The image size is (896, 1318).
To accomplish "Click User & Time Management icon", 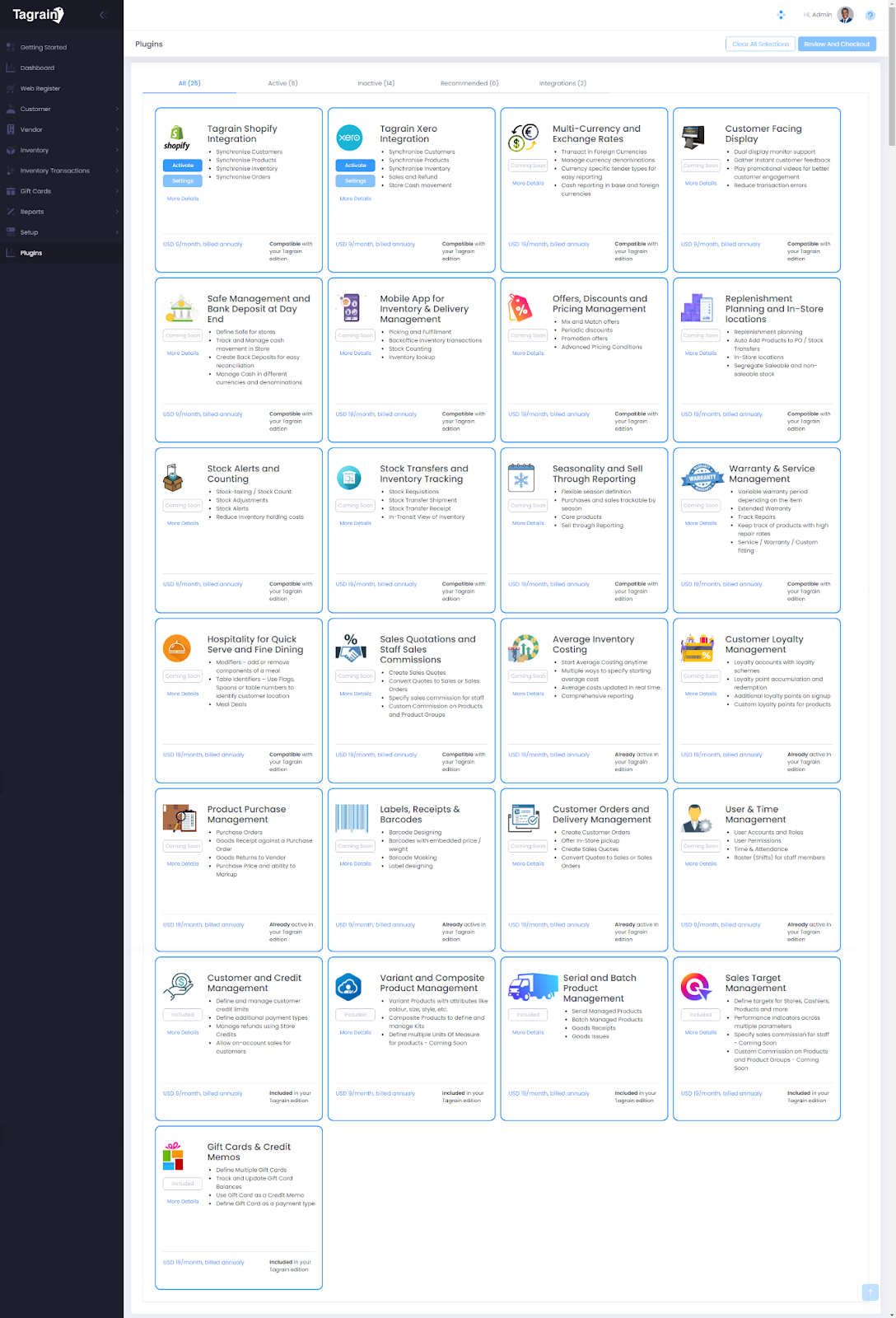I will click(697, 818).
